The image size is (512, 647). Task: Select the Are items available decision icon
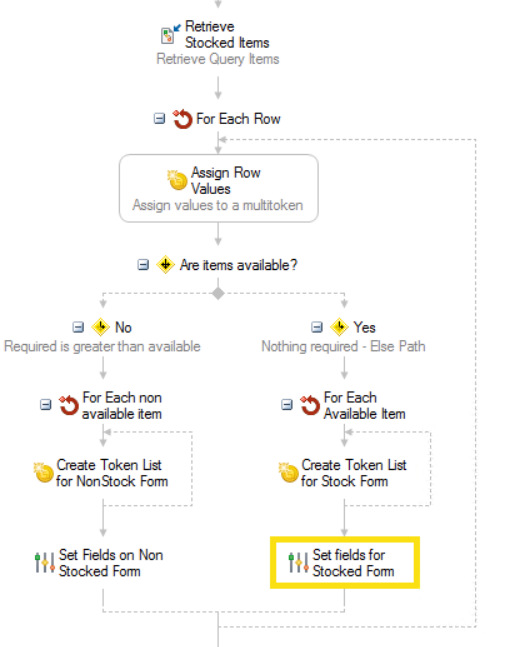tap(165, 264)
